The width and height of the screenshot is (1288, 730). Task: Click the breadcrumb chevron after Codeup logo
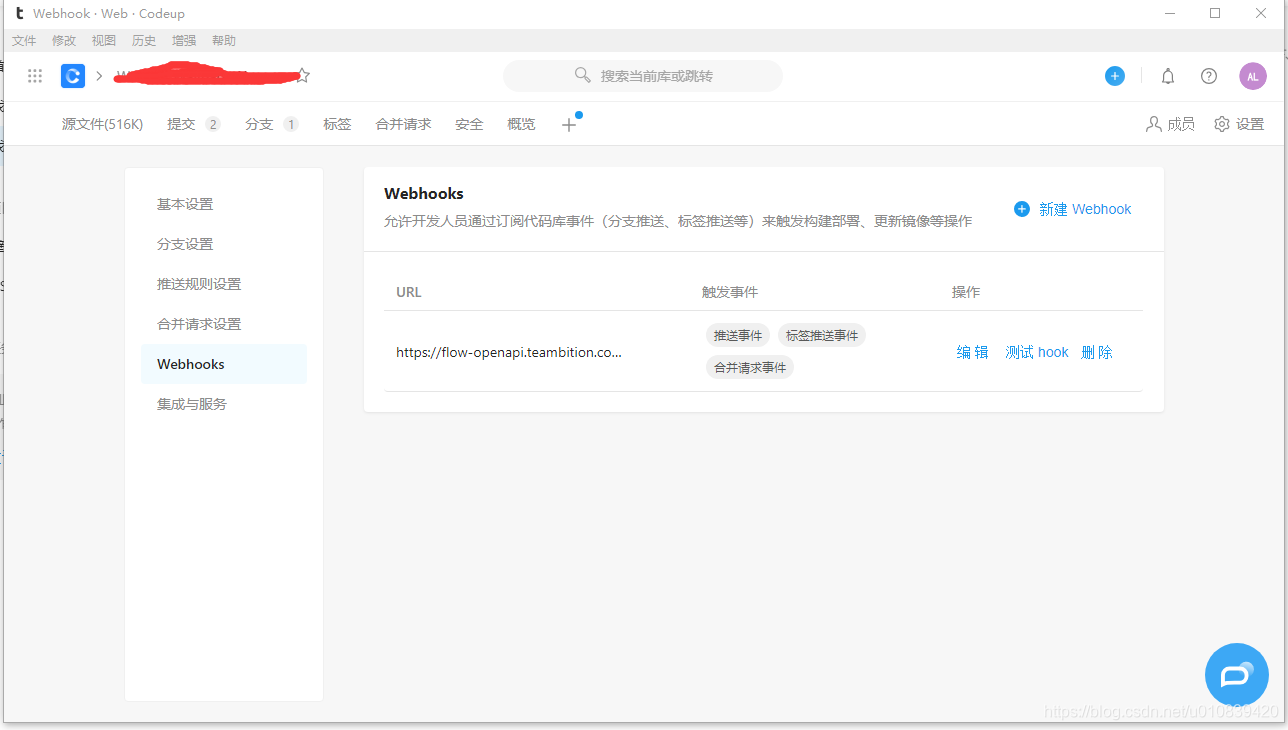(x=99, y=76)
